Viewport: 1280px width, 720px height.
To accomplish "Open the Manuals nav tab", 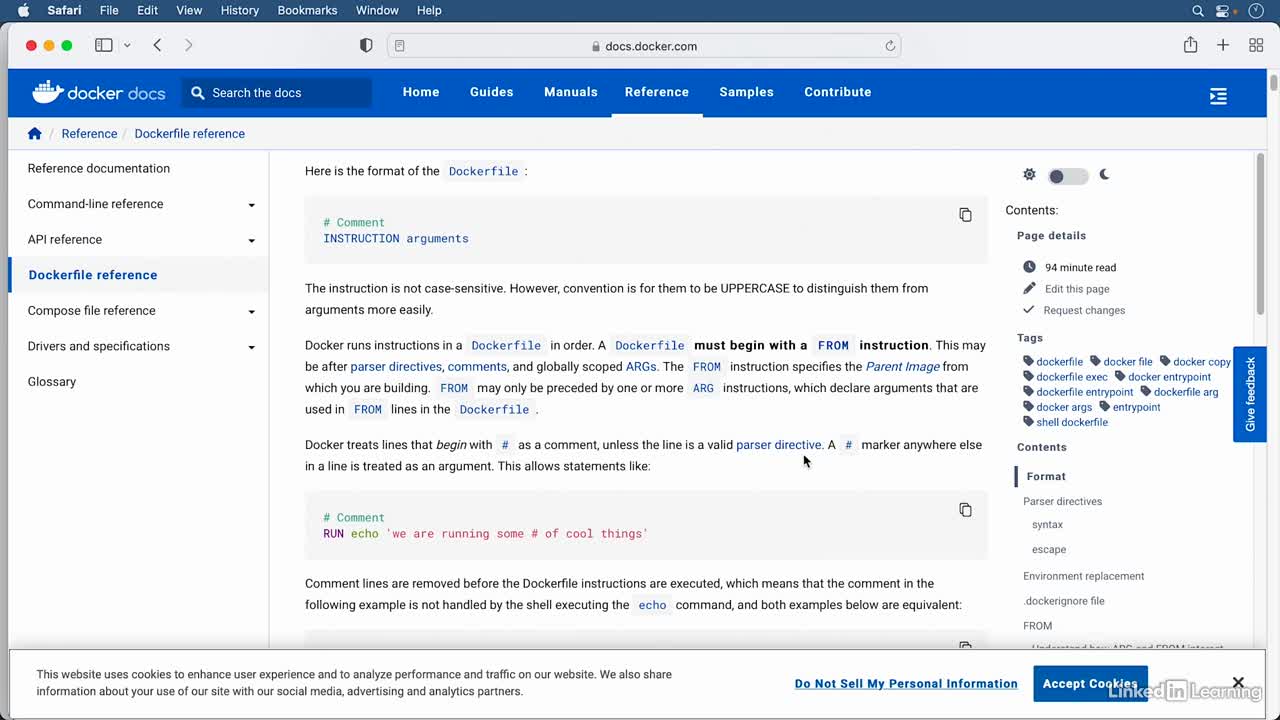I will click(570, 92).
